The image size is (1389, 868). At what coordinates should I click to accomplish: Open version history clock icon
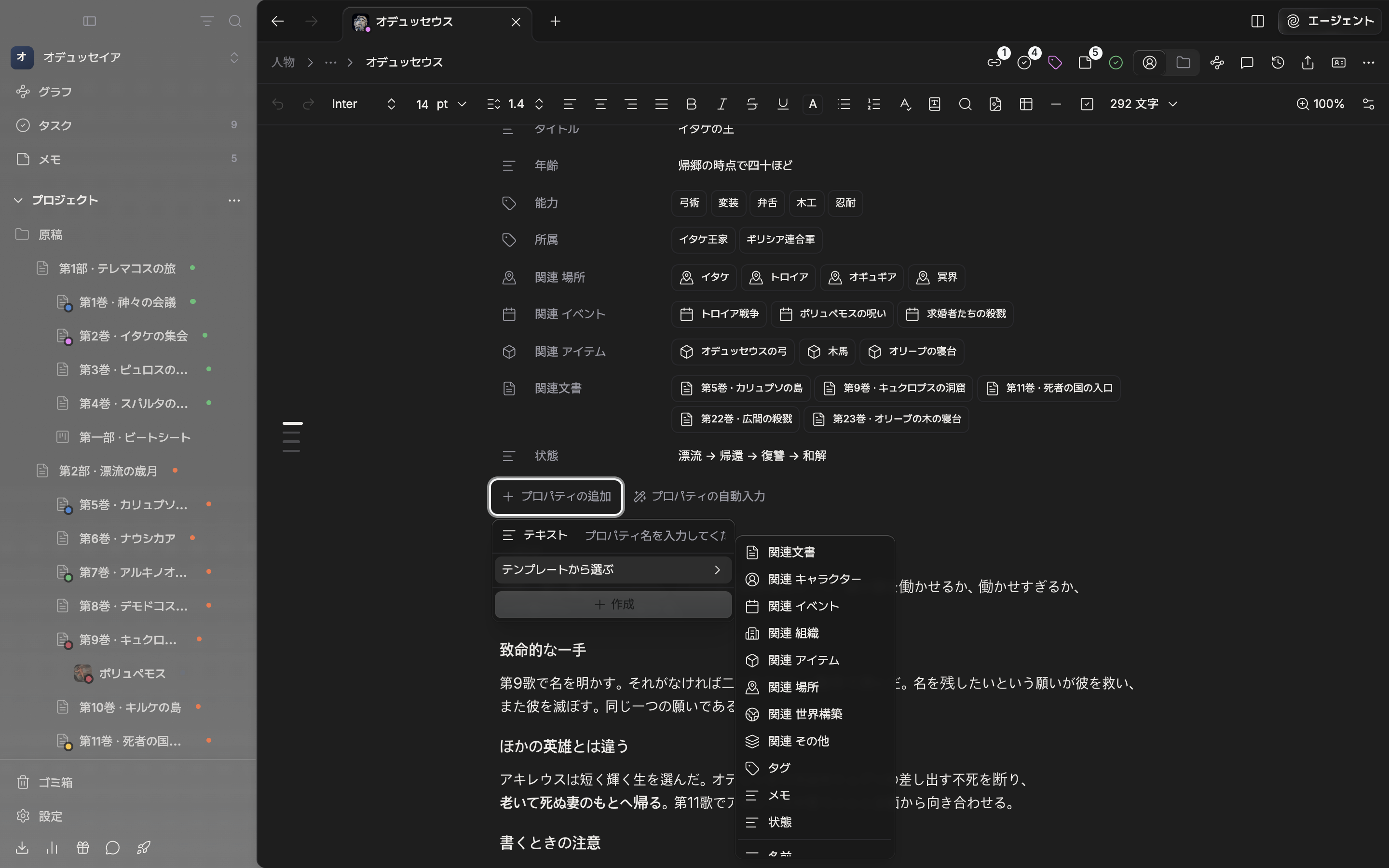[1278, 63]
